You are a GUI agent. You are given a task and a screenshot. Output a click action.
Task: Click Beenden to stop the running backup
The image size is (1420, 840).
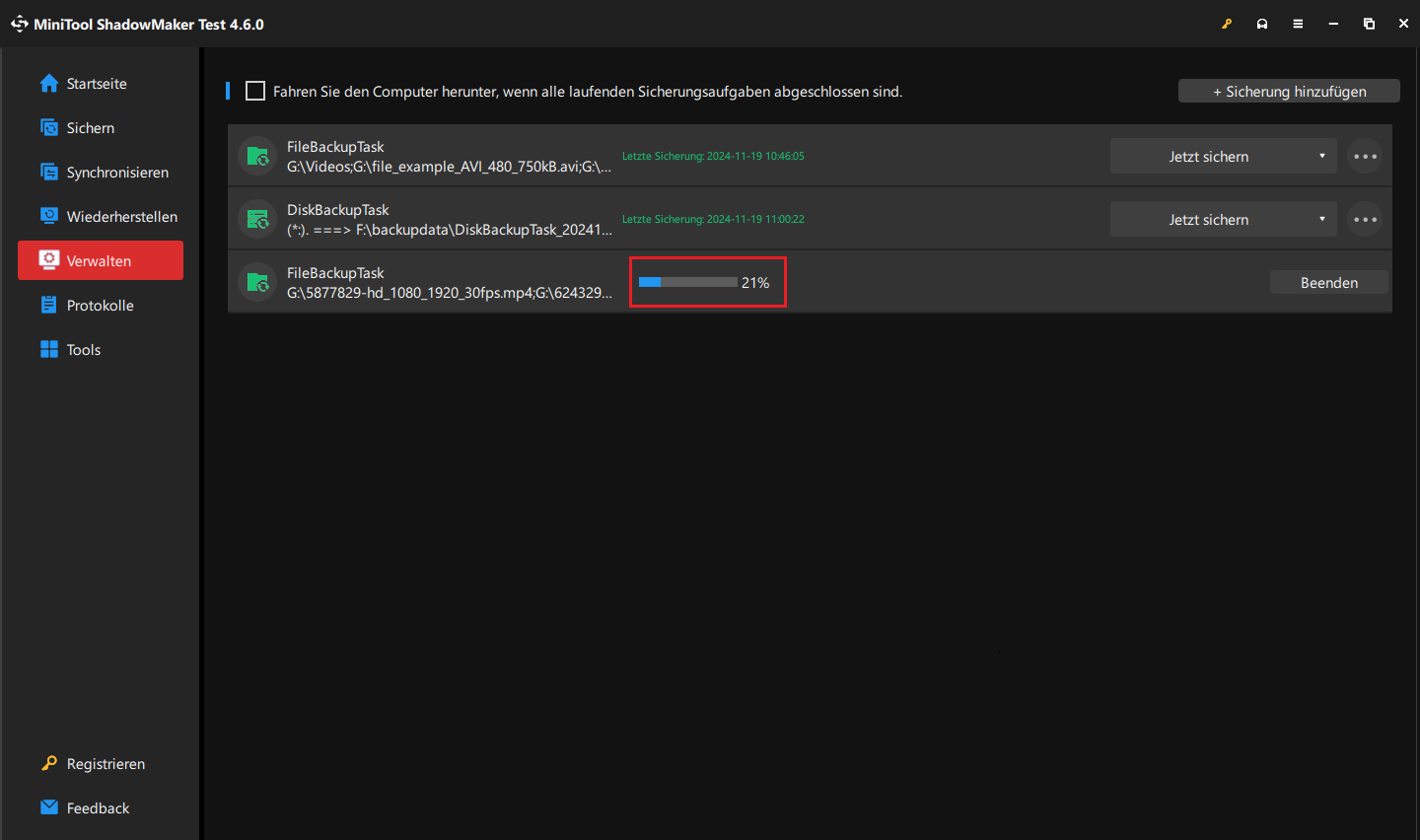tap(1329, 282)
